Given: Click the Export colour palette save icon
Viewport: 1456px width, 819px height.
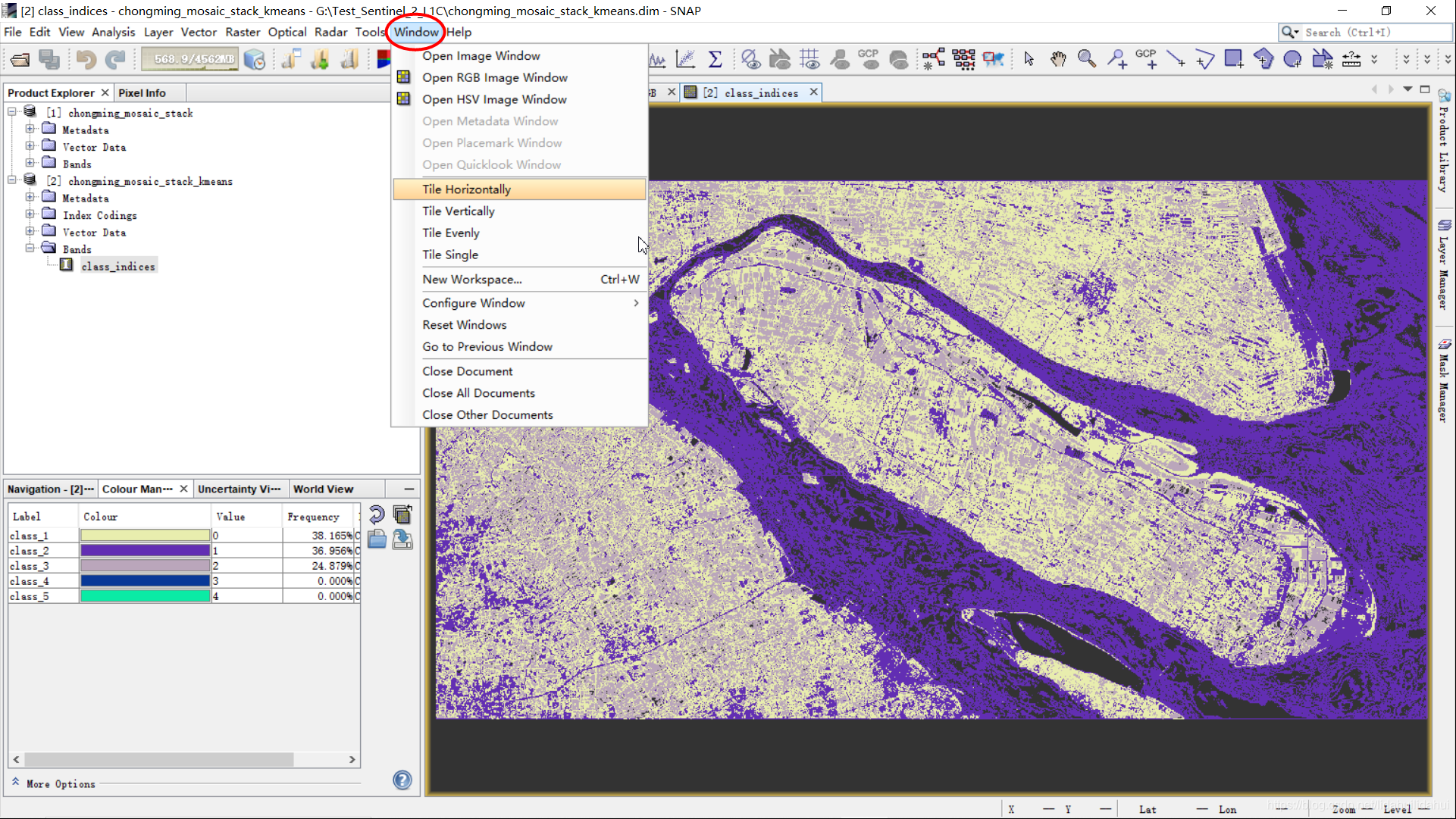Looking at the screenshot, I should pyautogui.click(x=402, y=539).
